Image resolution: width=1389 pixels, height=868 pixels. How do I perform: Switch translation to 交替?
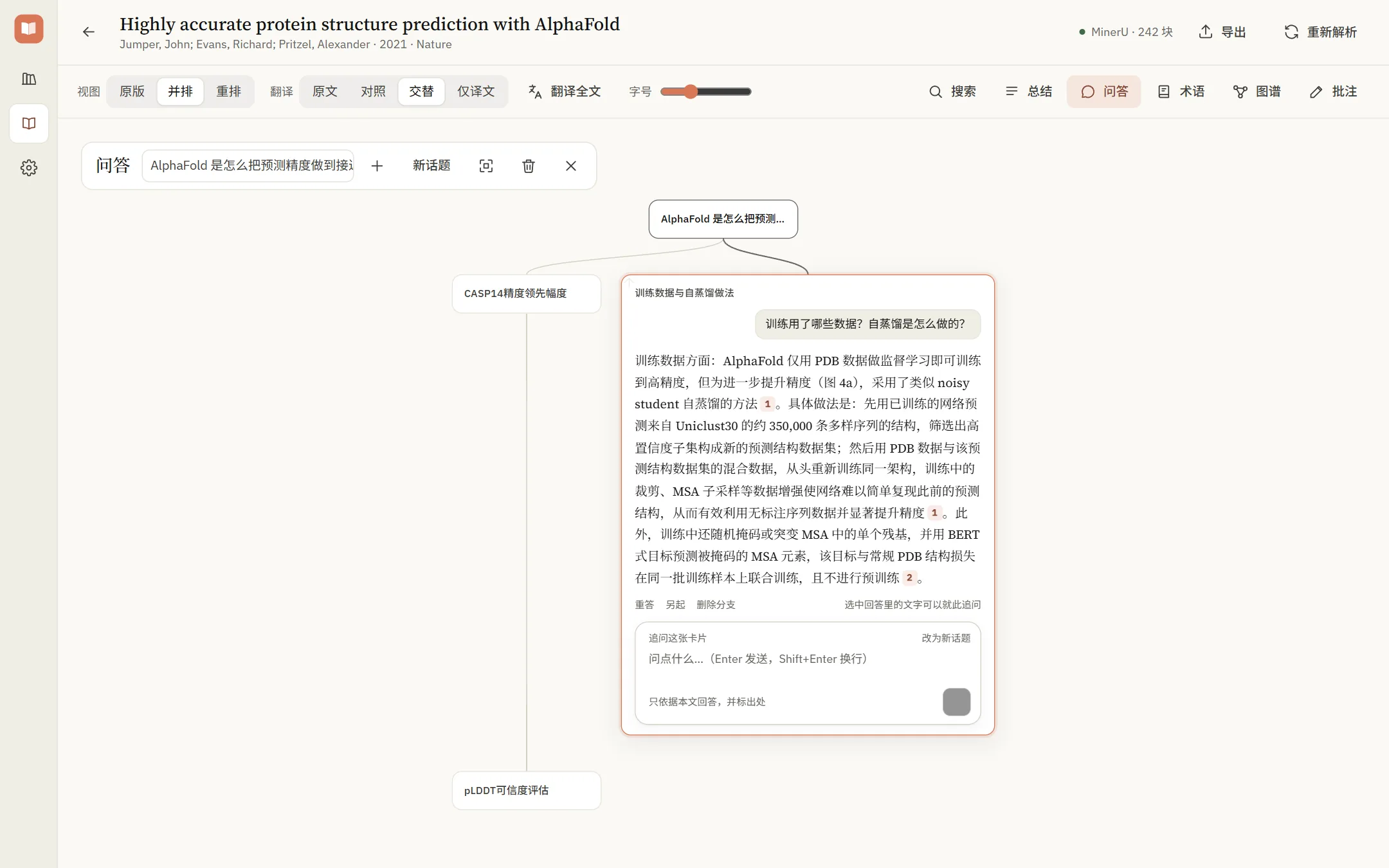point(421,91)
